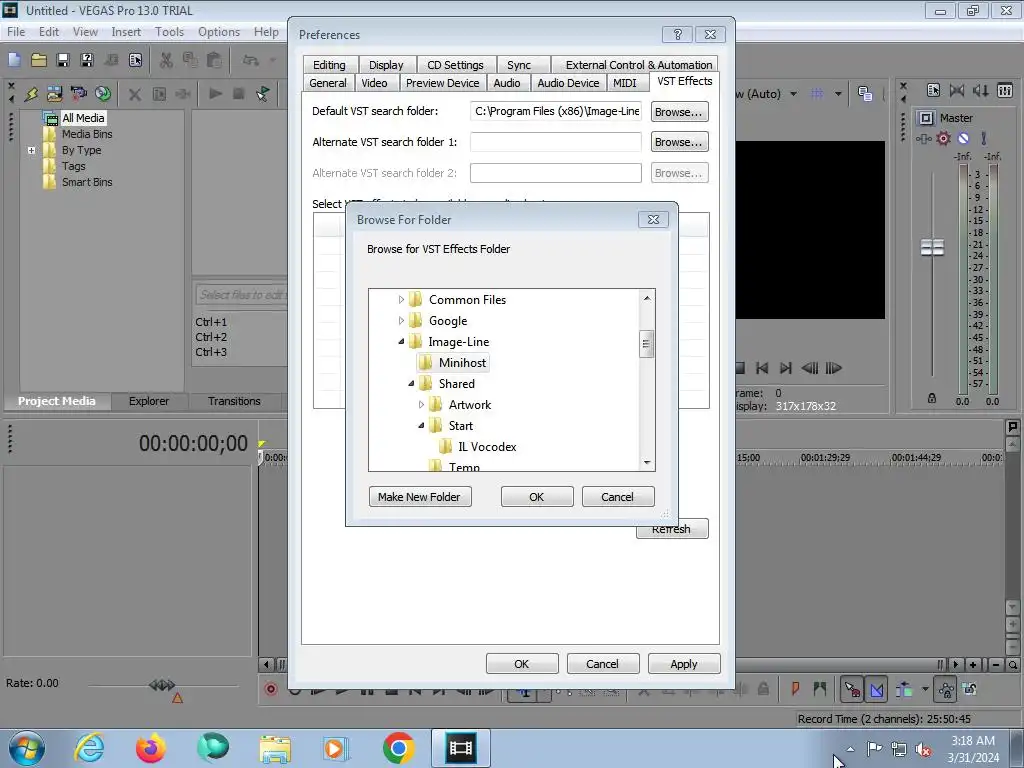1024x768 pixels.
Task: Click the Save As floppy icon with question mark
Action: point(86,60)
